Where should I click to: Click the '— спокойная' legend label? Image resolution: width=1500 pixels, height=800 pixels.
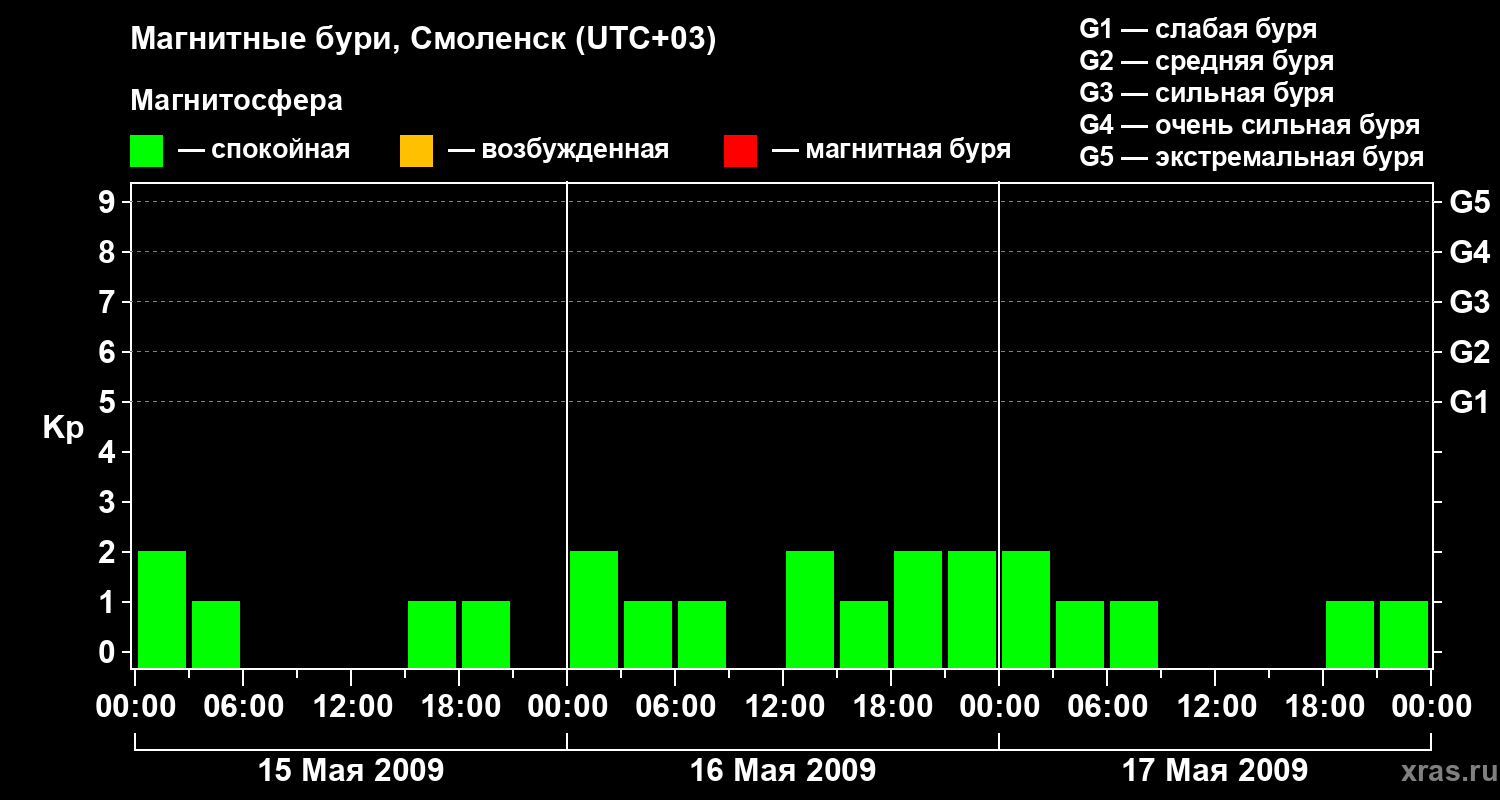click(264, 150)
